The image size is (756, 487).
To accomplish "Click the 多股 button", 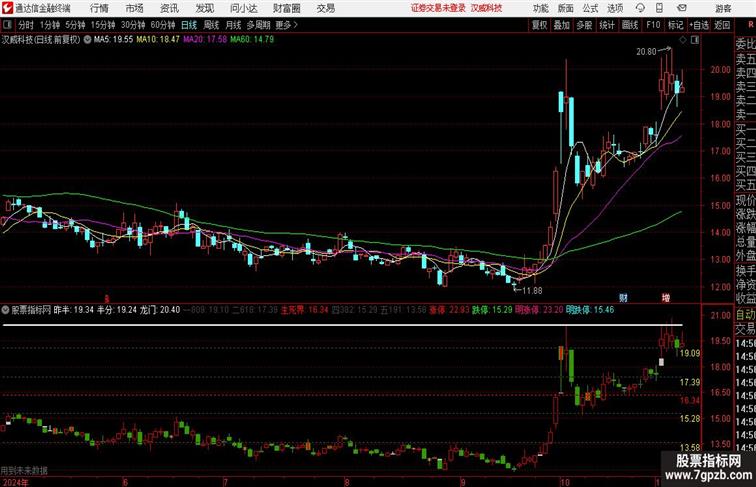I will coord(584,25).
